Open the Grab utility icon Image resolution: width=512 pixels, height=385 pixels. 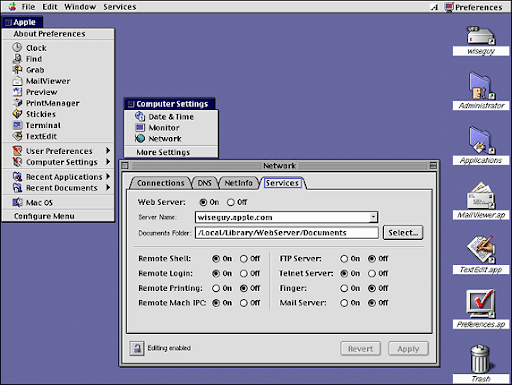point(17,70)
